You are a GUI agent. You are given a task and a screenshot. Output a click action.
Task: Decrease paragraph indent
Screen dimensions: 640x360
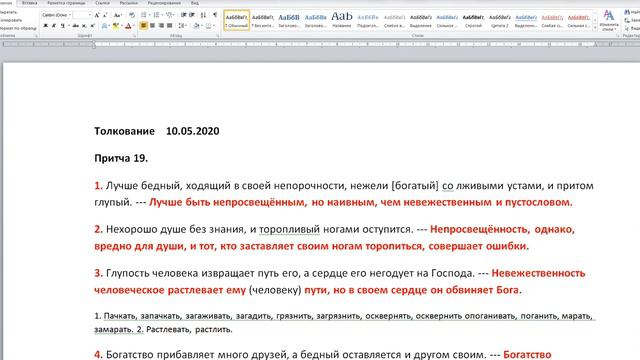pyautogui.click(x=184, y=15)
